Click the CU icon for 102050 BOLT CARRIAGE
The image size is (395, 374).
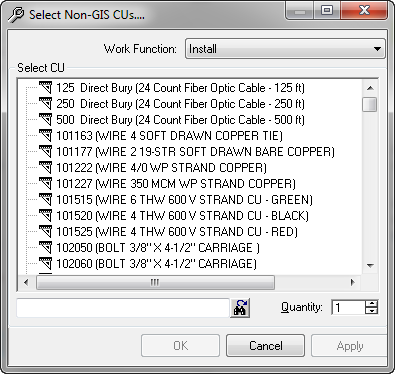pyautogui.click(x=45, y=248)
